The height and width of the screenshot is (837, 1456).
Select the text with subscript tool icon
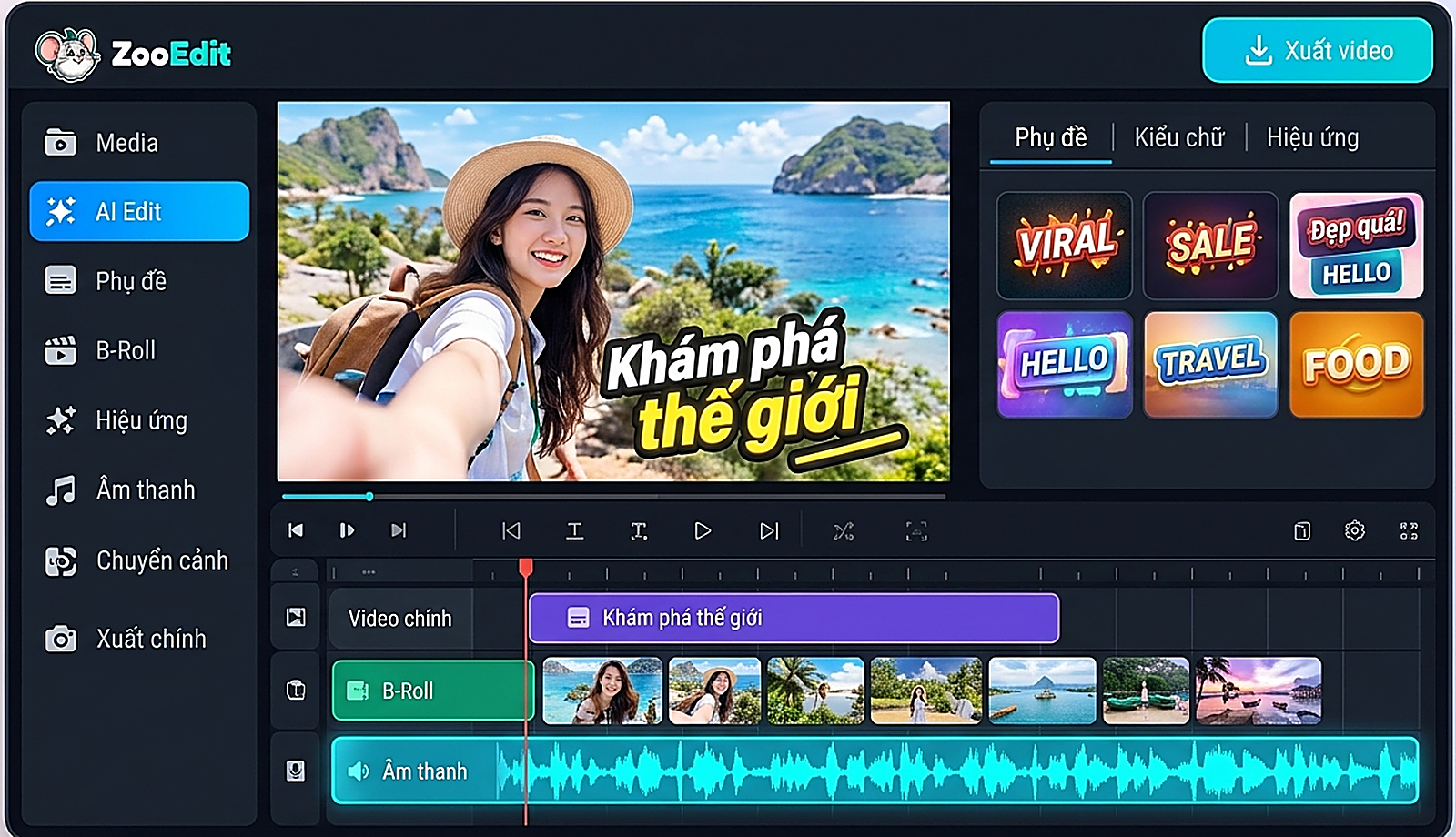coord(639,530)
